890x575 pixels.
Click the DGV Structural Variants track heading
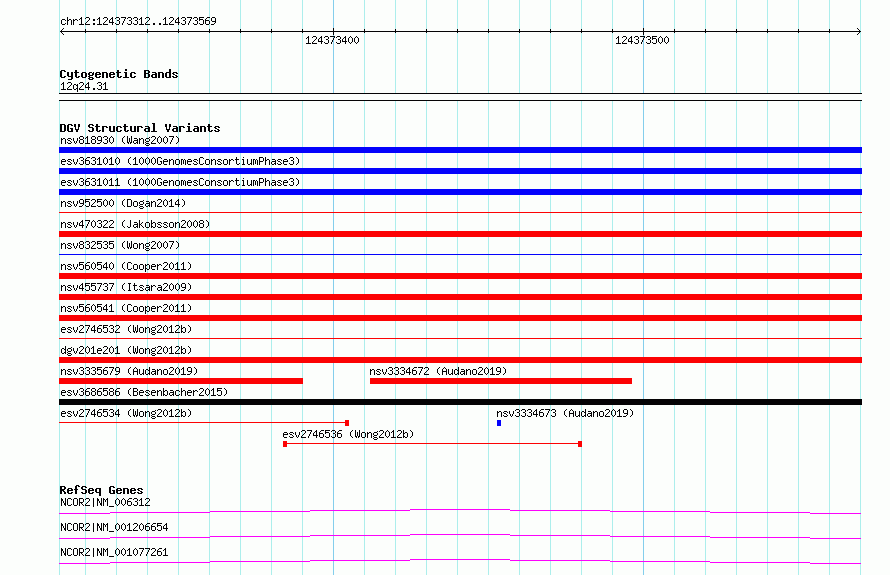click(x=140, y=128)
